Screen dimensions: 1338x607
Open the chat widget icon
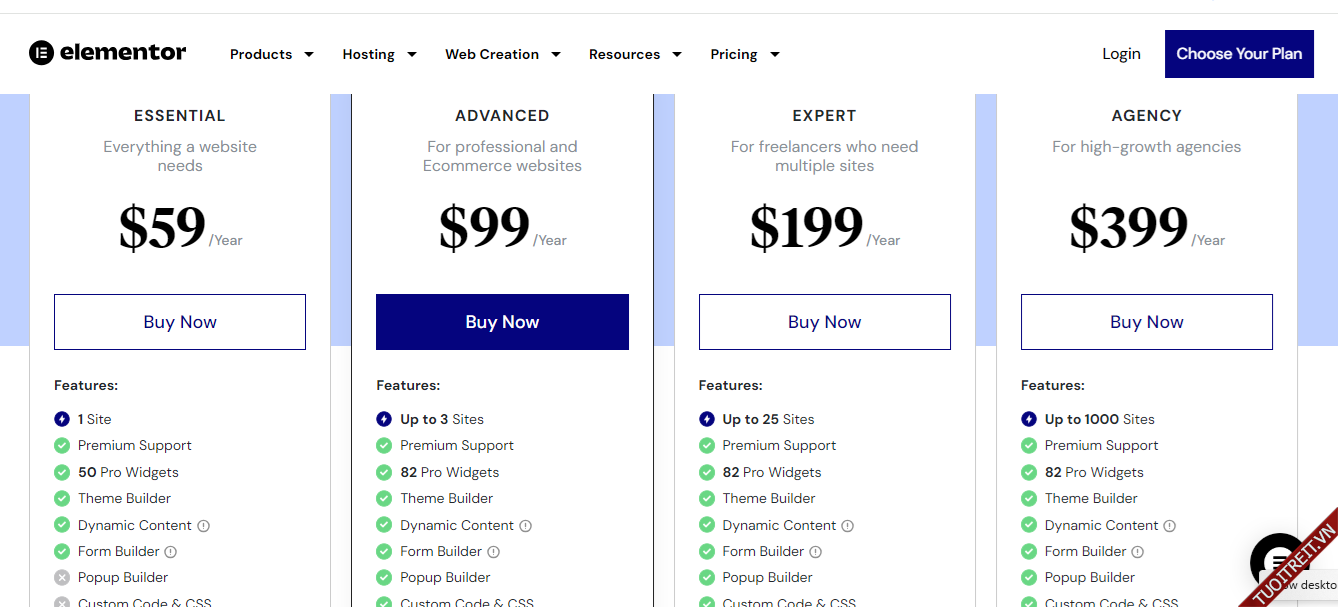(x=1278, y=560)
